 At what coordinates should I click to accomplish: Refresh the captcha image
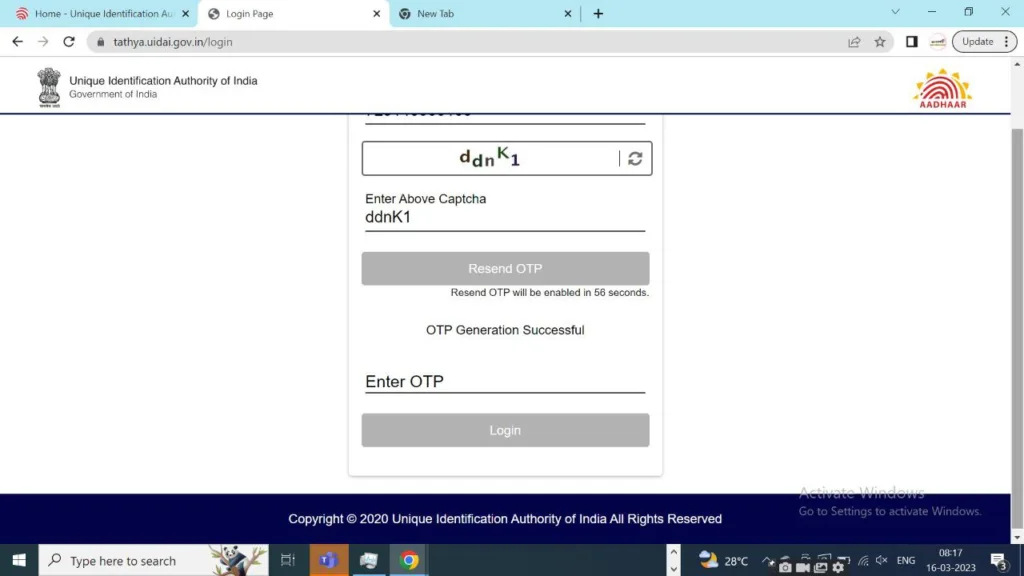click(x=635, y=159)
